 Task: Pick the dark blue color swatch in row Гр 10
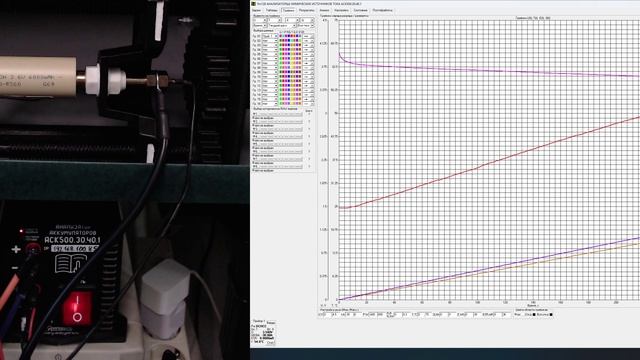pyautogui.click(x=289, y=76)
